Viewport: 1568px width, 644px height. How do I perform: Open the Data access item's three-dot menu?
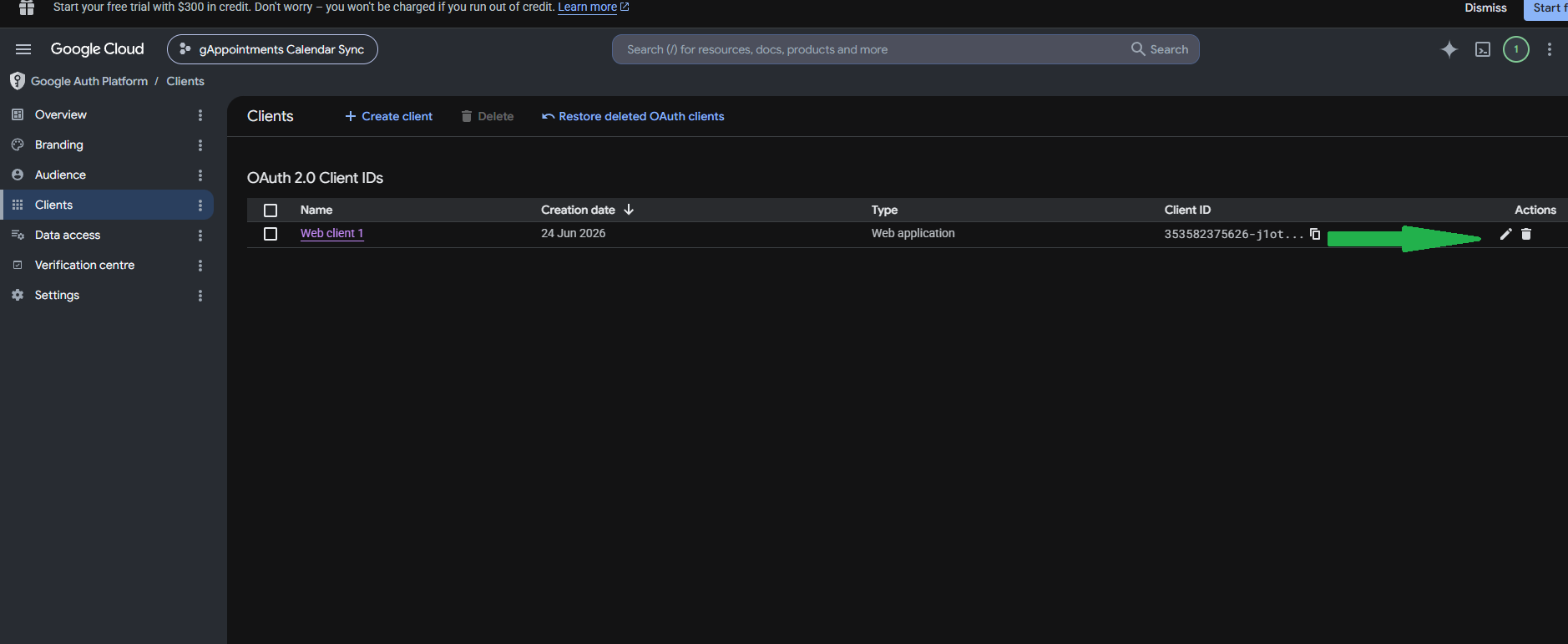tap(200, 236)
